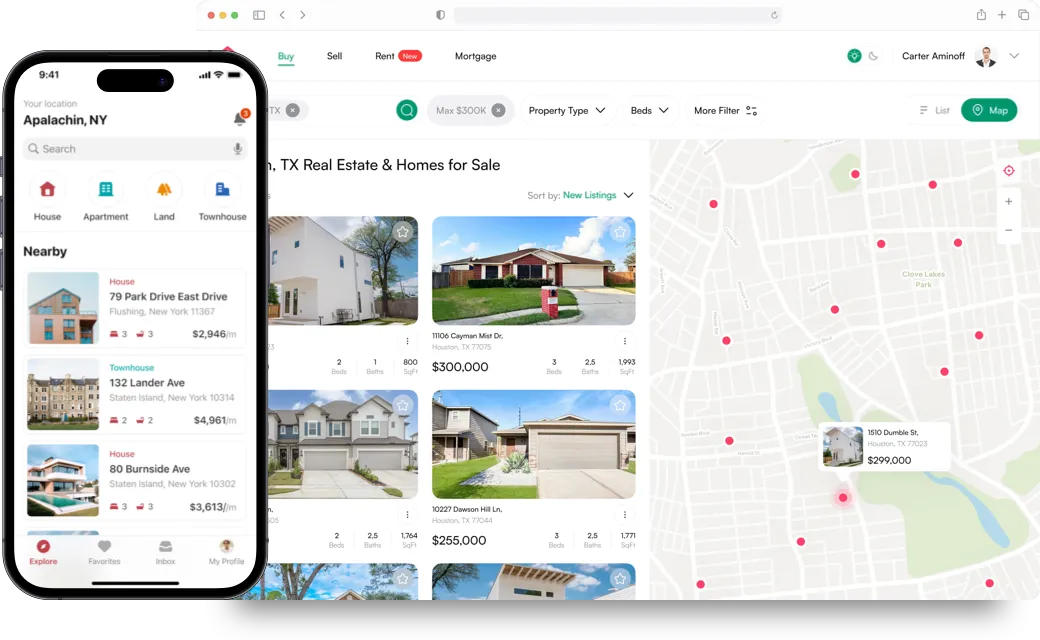
Task: Go to the Favorites tab in phone
Action: click(x=104, y=552)
